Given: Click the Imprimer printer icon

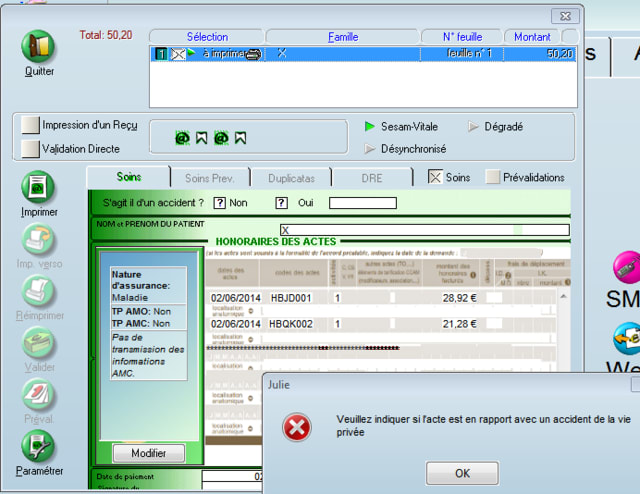Looking at the screenshot, I should pos(39,187).
